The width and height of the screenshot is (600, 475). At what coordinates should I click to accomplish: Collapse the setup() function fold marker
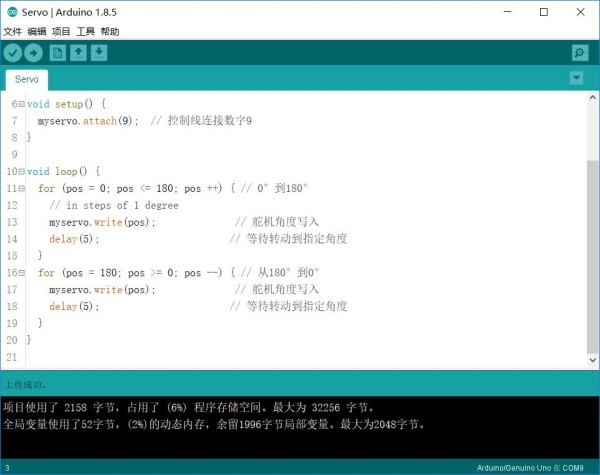(22, 104)
